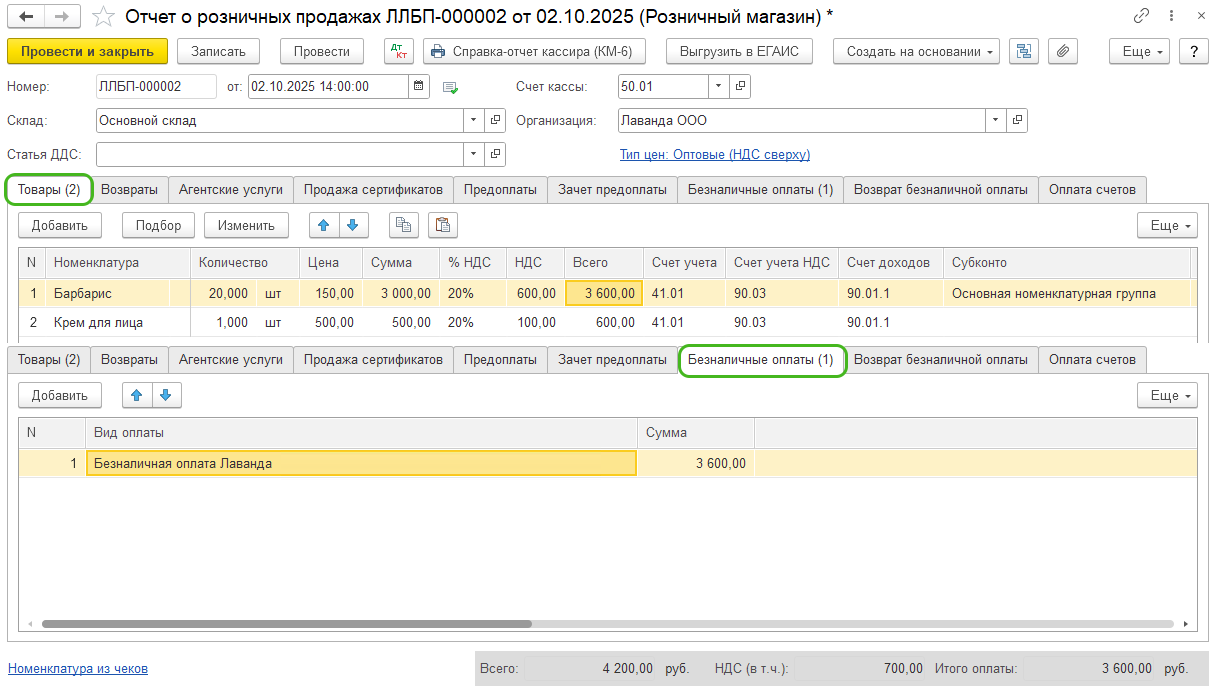Copy the document link via chain icon
Image resolution: width=1218 pixels, height=691 pixels.
1141,17
